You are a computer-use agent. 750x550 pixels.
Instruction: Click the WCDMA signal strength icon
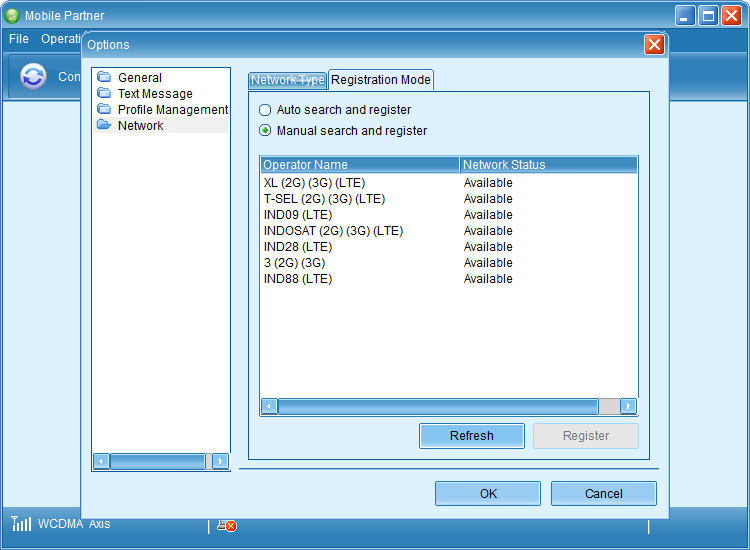pos(21,524)
